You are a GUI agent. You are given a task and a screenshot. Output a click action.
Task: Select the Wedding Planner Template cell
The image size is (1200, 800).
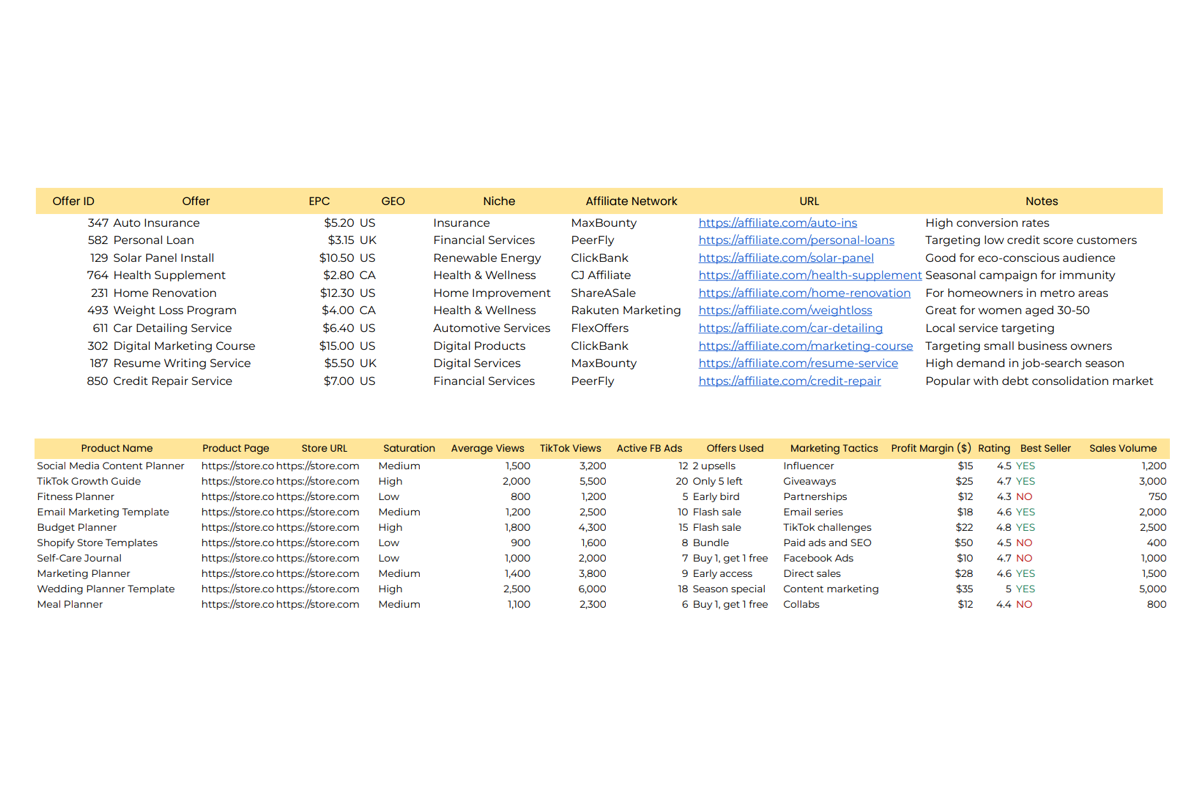coord(106,589)
